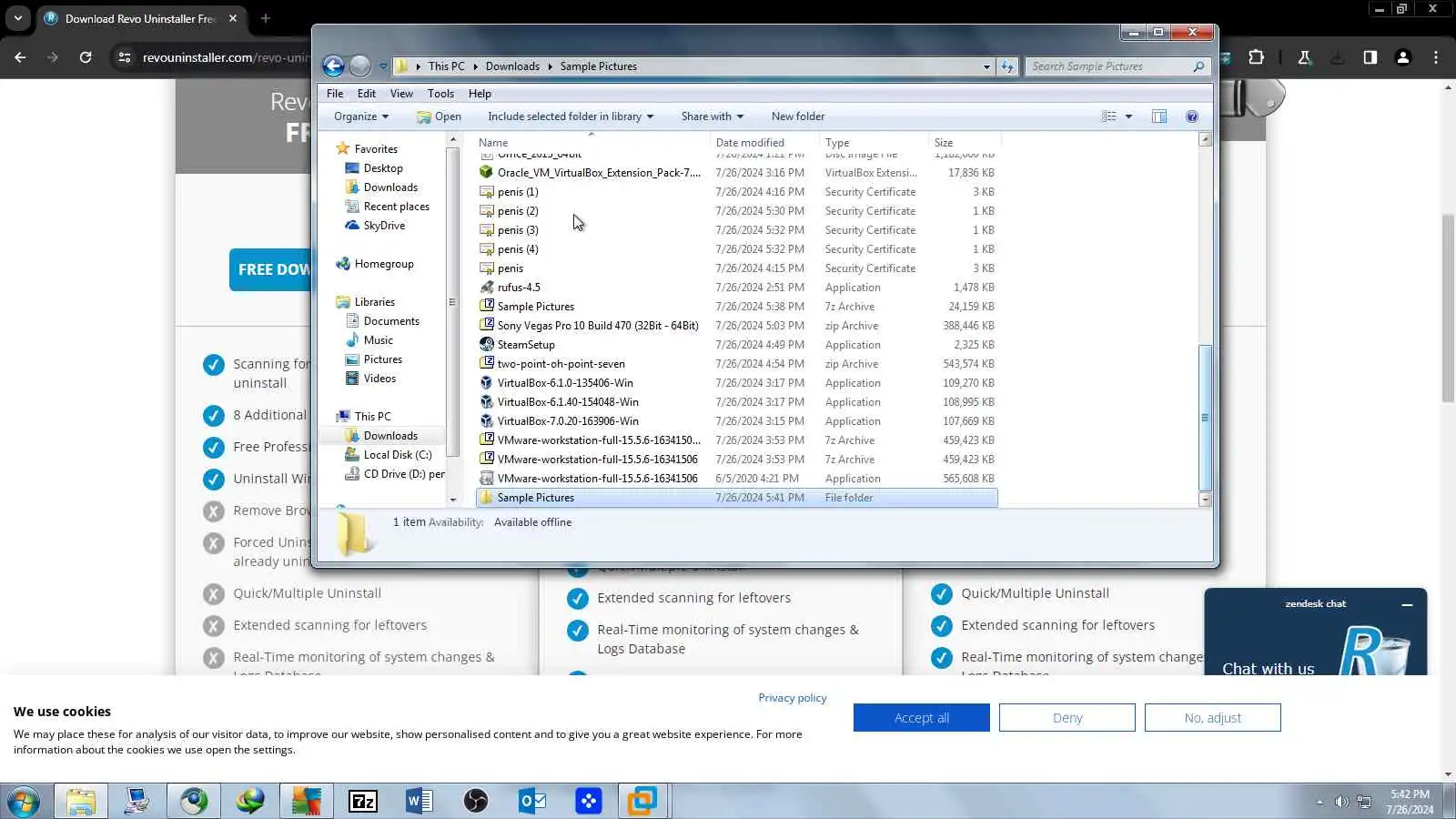Click the volume icon in the system tray

click(x=1341, y=802)
